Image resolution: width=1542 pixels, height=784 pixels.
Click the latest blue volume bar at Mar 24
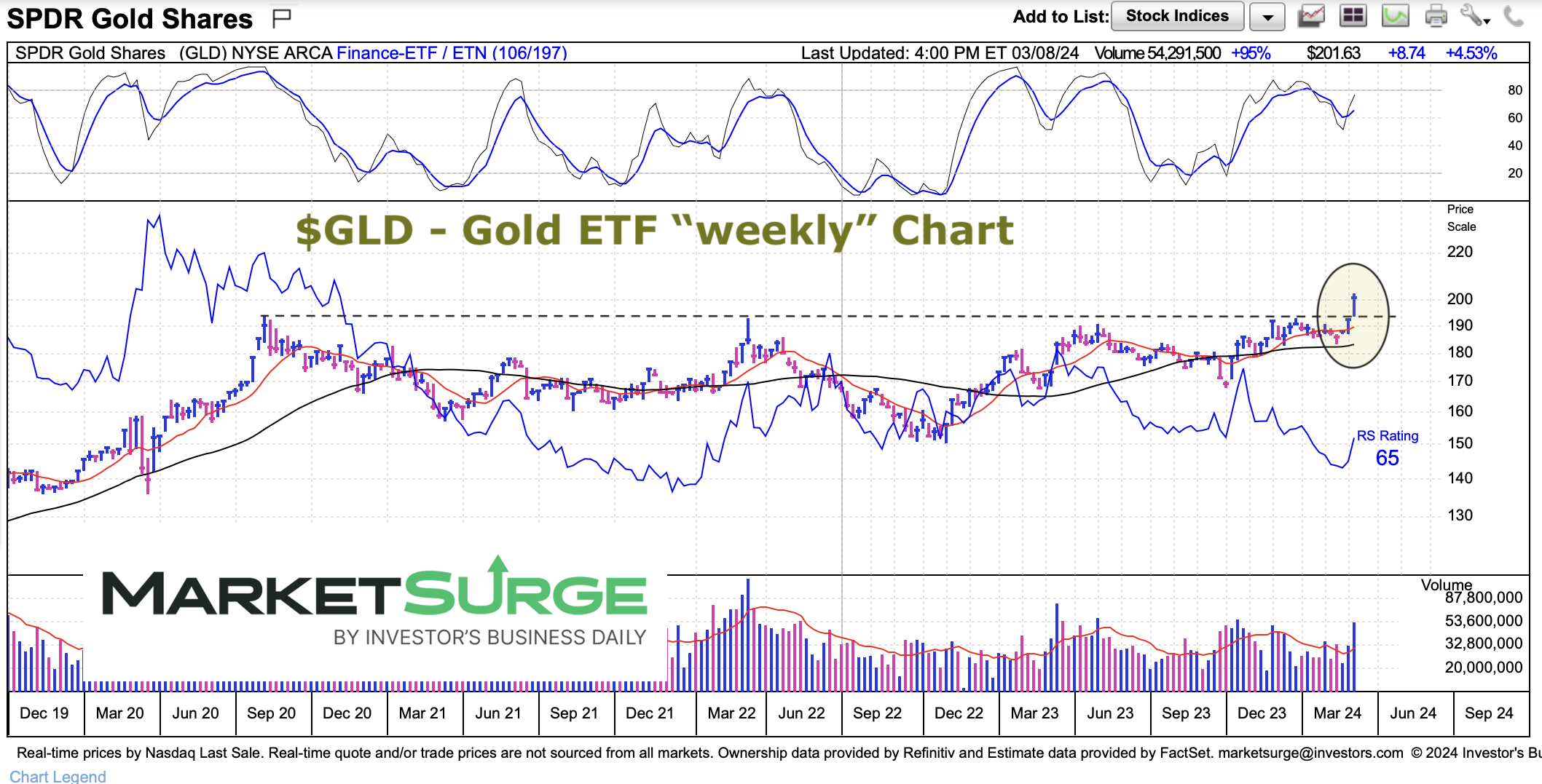pos(1354,657)
